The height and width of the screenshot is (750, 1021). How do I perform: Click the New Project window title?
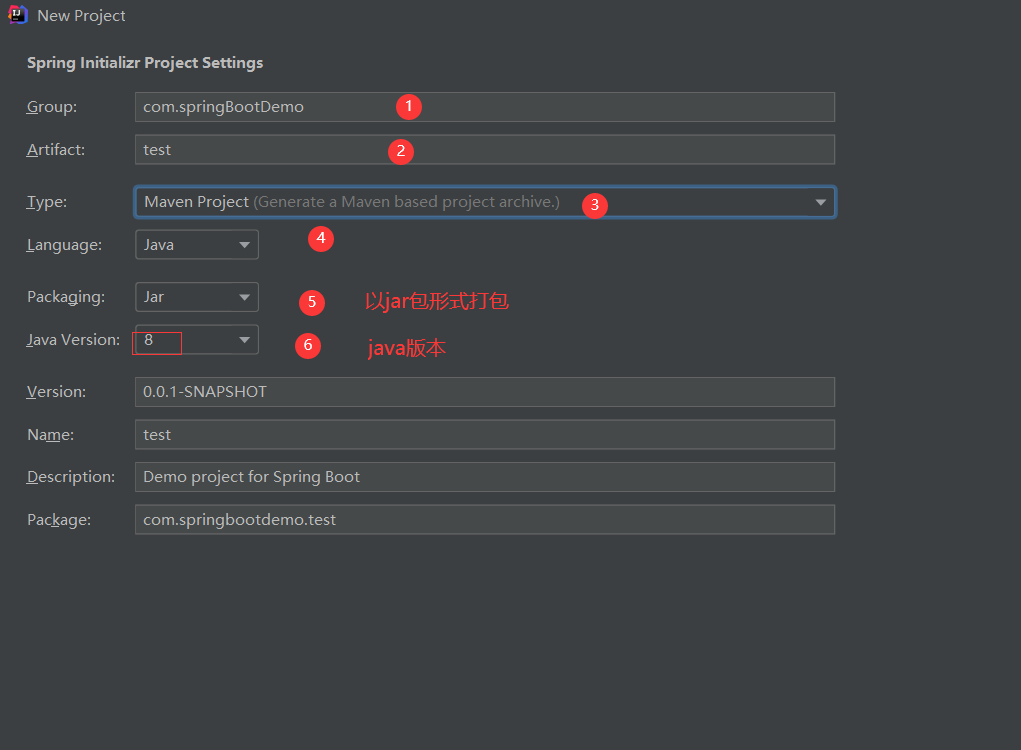click(81, 16)
